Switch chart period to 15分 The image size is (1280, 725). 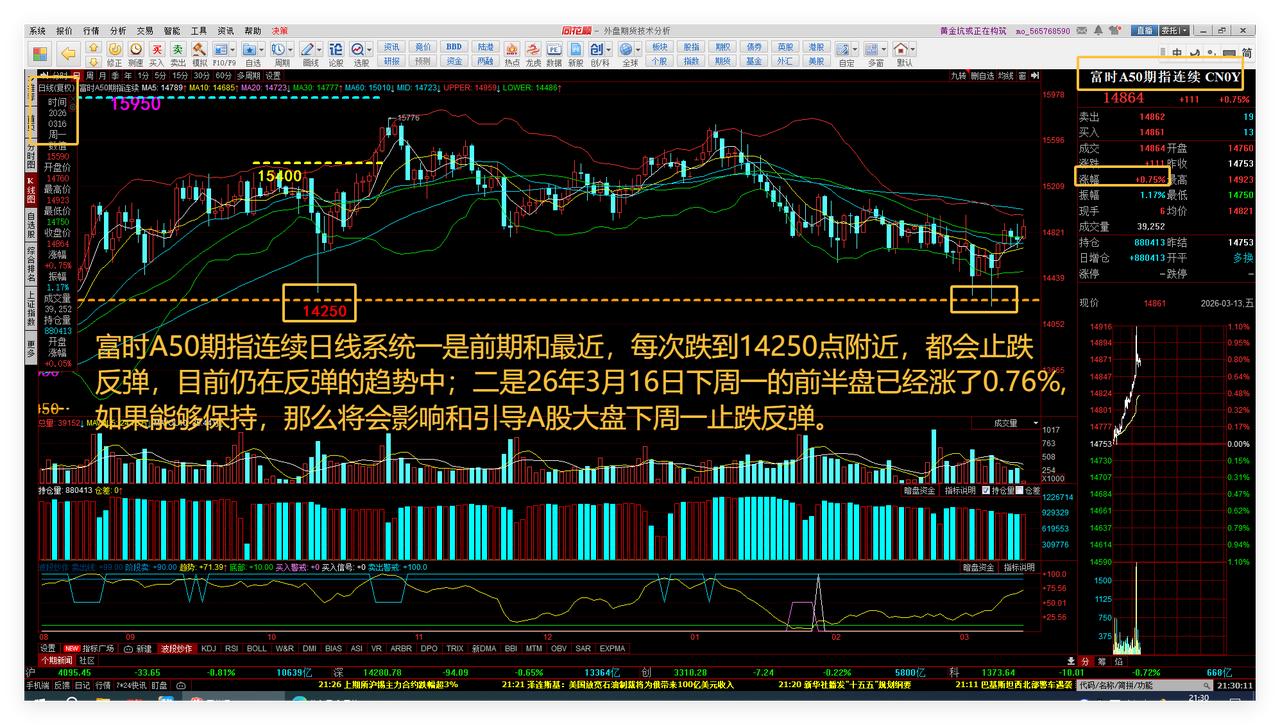[x=179, y=75]
